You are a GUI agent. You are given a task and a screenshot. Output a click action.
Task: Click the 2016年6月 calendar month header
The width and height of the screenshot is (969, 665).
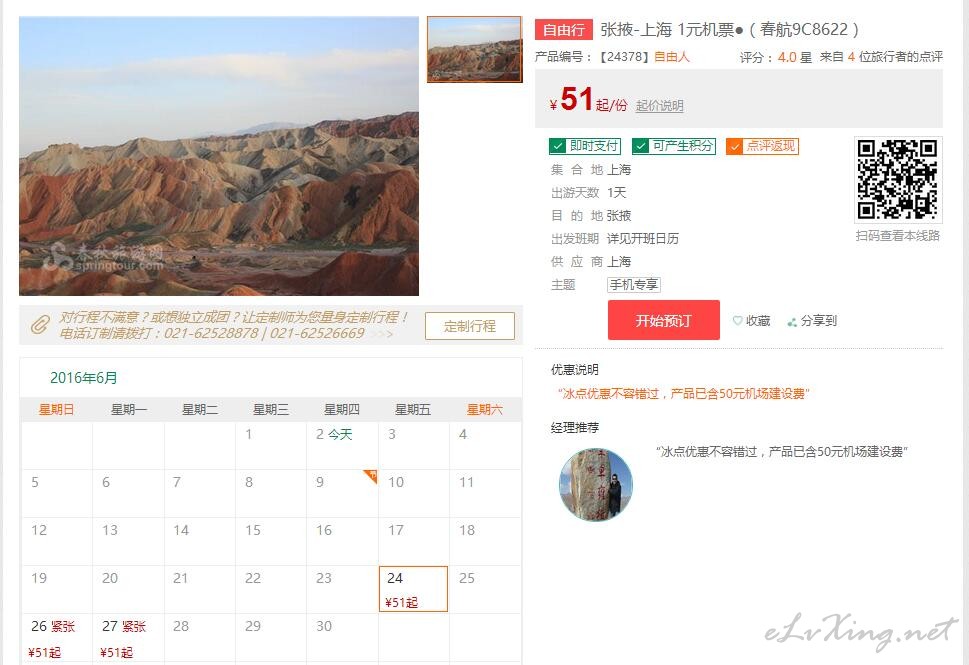click(x=83, y=378)
